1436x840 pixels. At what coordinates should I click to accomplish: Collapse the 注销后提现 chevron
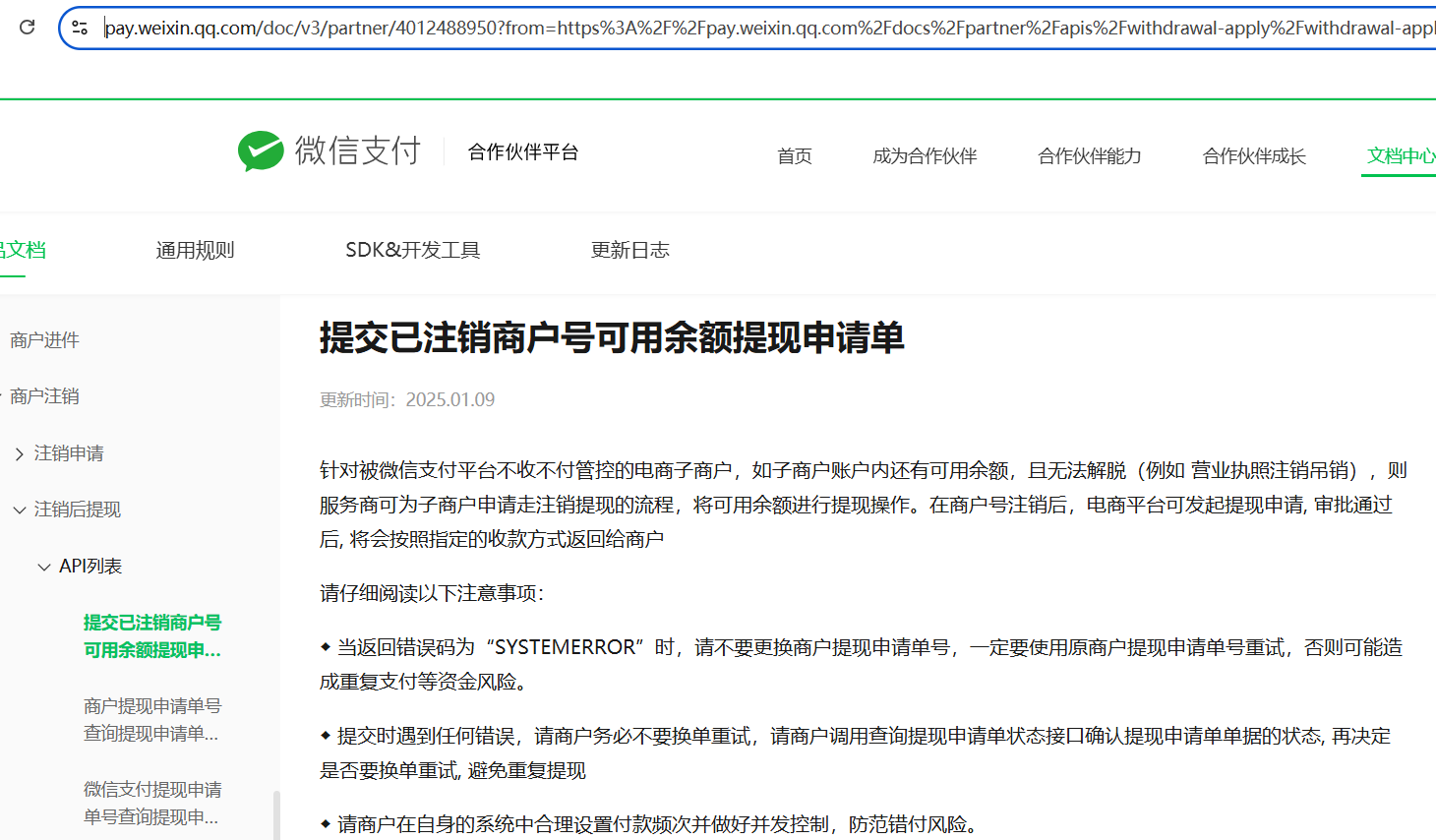[x=19, y=510]
